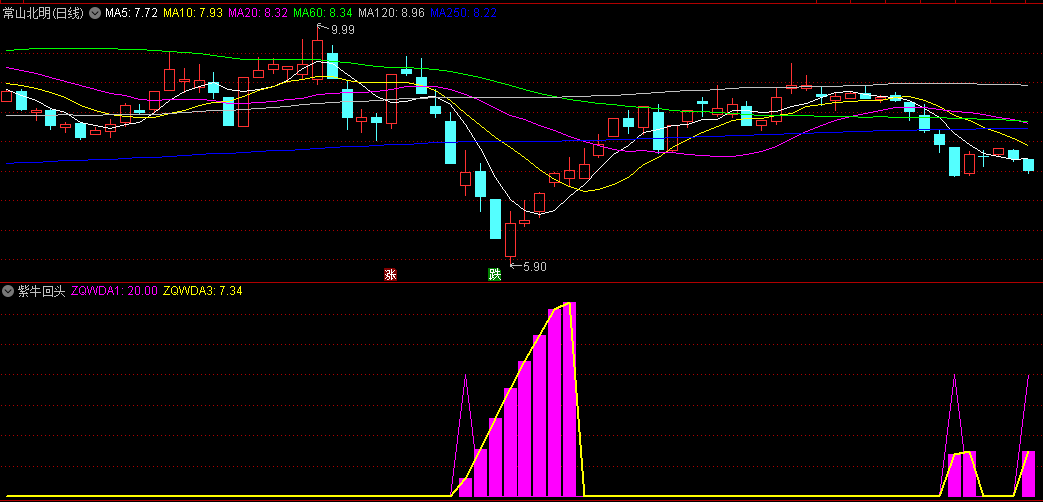The image size is (1043, 502).
Task: Select the MA60: 8.34 label
Action: 323,13
